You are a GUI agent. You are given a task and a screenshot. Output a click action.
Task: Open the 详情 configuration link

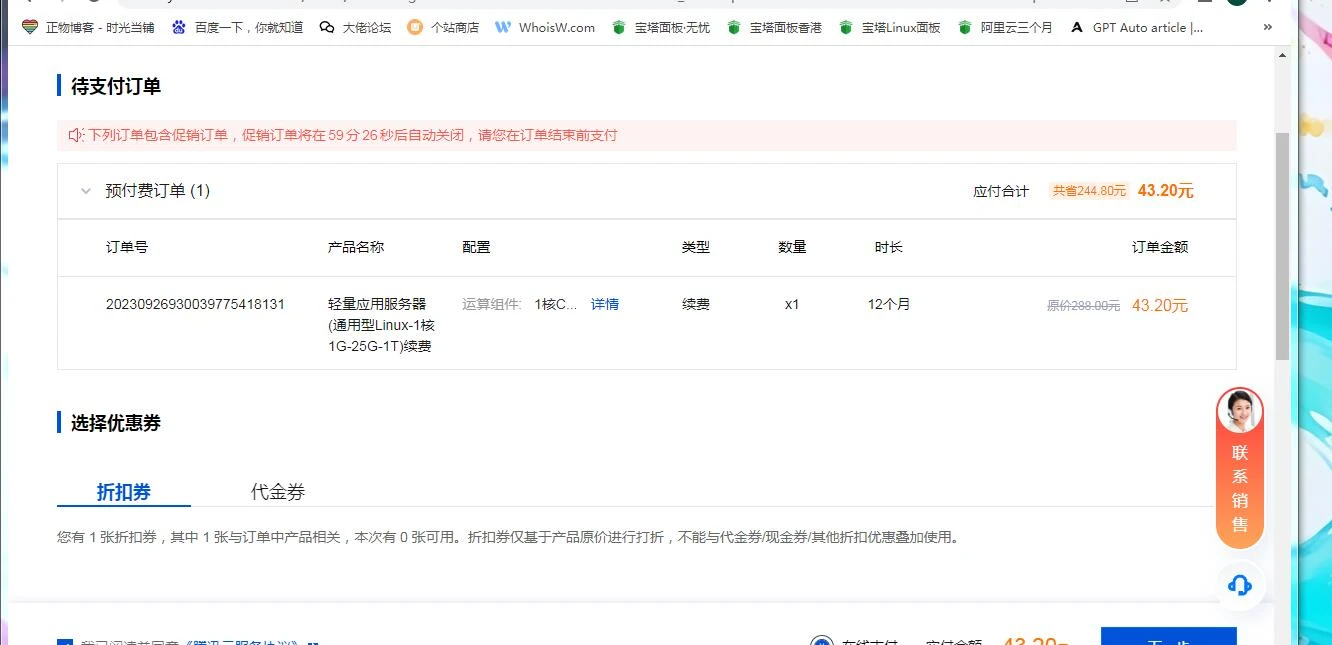click(x=605, y=304)
